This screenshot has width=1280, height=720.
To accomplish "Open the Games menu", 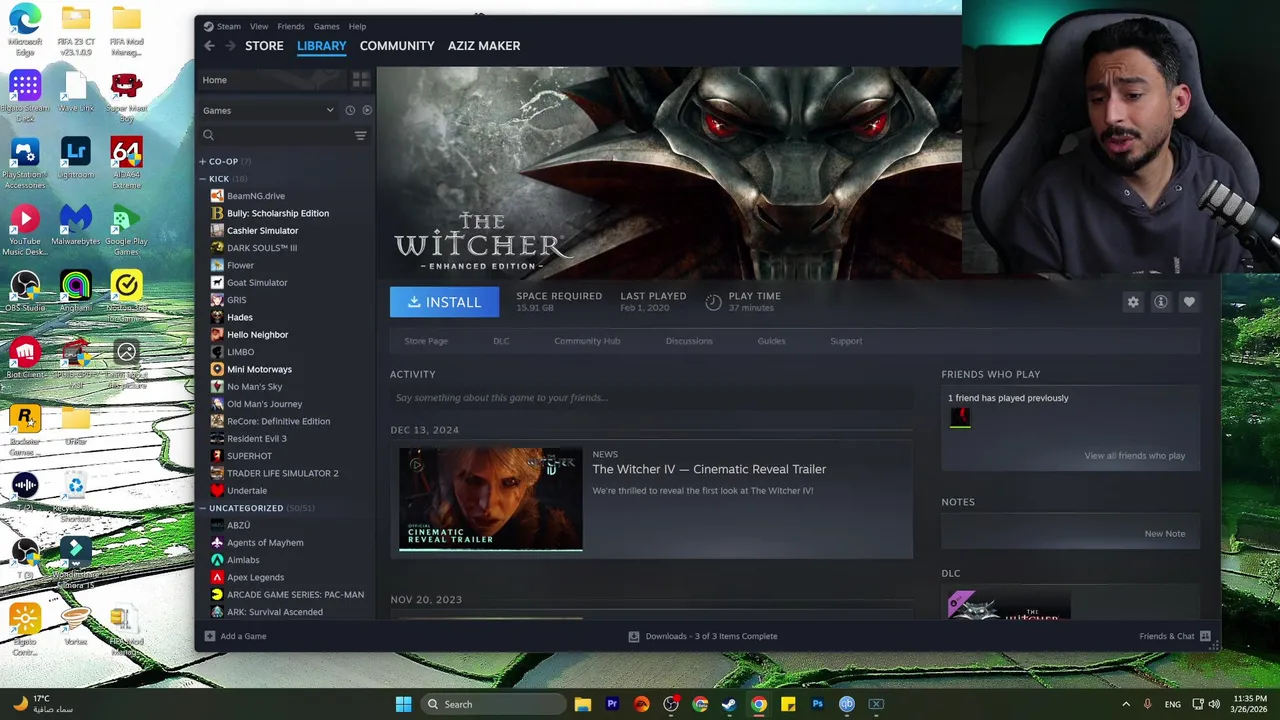I will tap(326, 26).
